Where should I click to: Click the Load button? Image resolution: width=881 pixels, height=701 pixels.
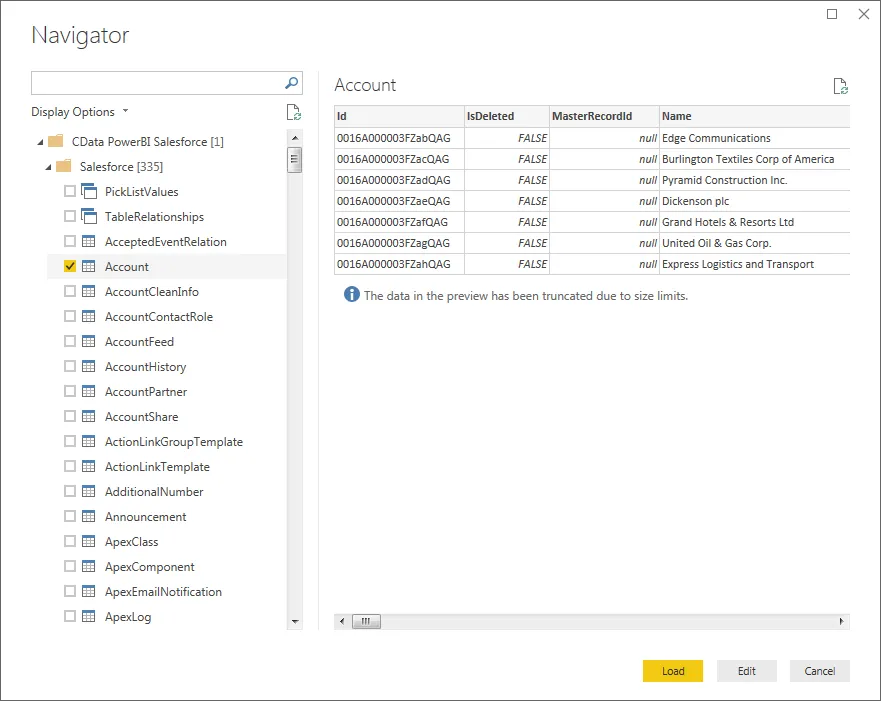pos(672,671)
